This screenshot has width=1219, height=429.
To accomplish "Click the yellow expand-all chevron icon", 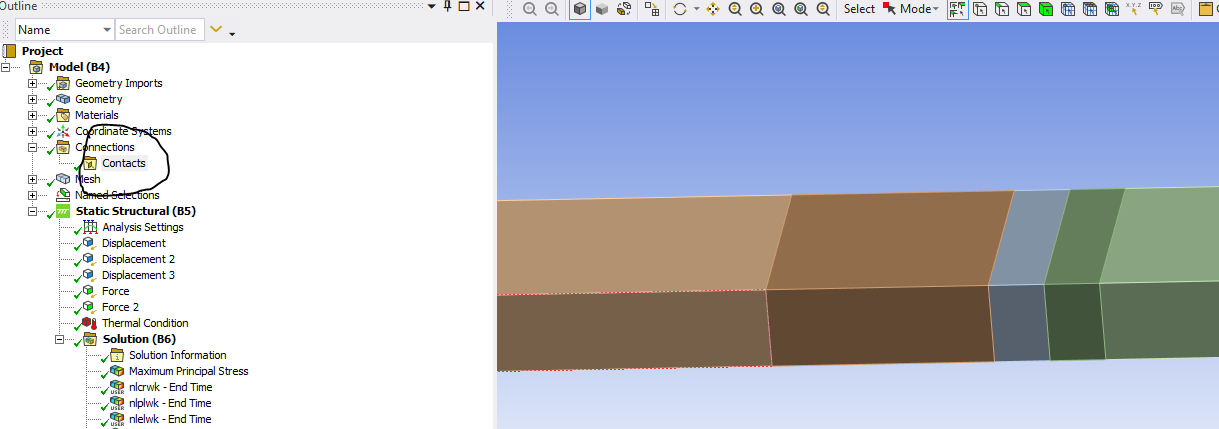I will click(217, 30).
